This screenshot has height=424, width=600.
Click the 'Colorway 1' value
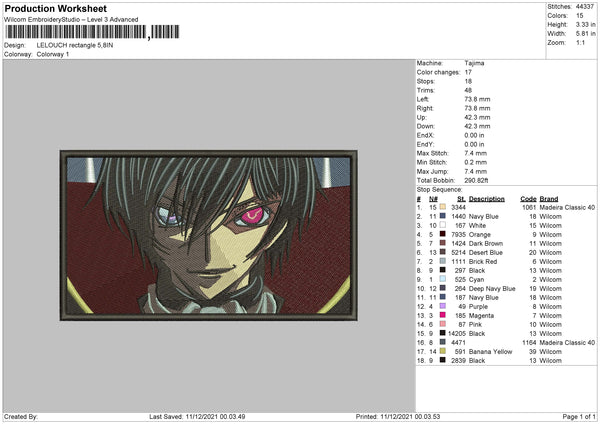[53, 54]
